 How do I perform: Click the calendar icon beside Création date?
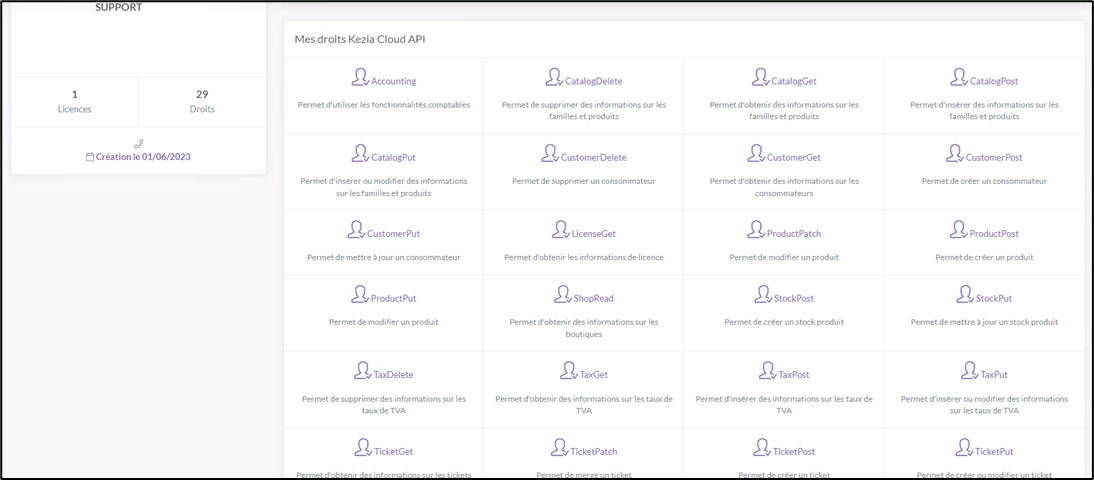(x=90, y=157)
